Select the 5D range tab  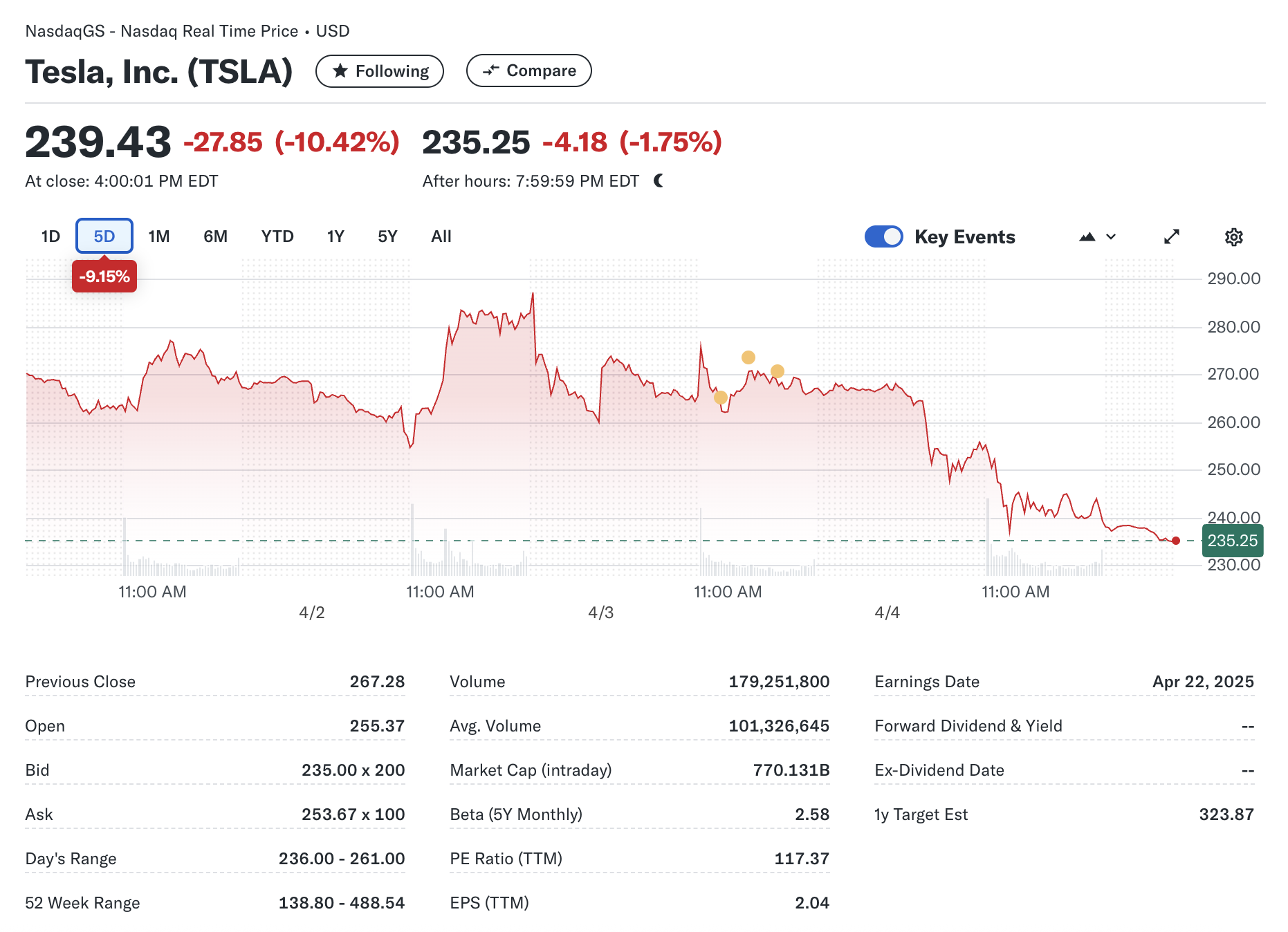(x=104, y=236)
